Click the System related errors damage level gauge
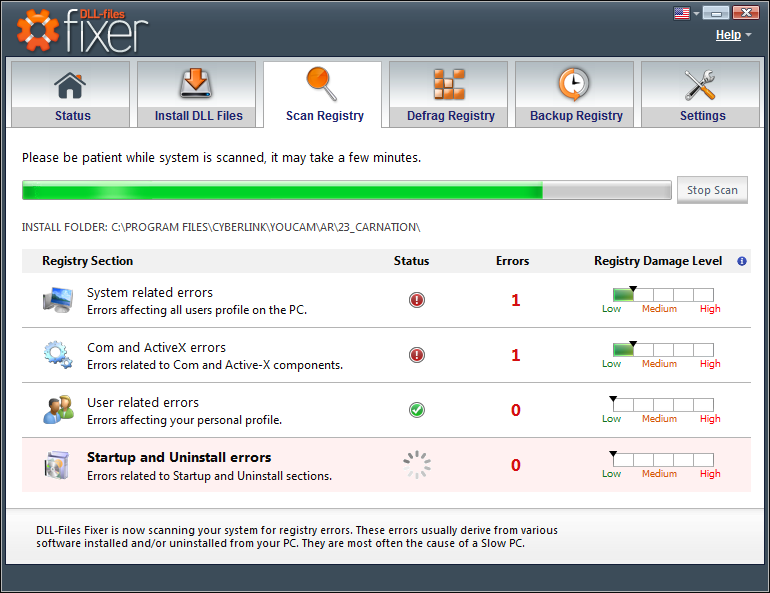 [663, 295]
